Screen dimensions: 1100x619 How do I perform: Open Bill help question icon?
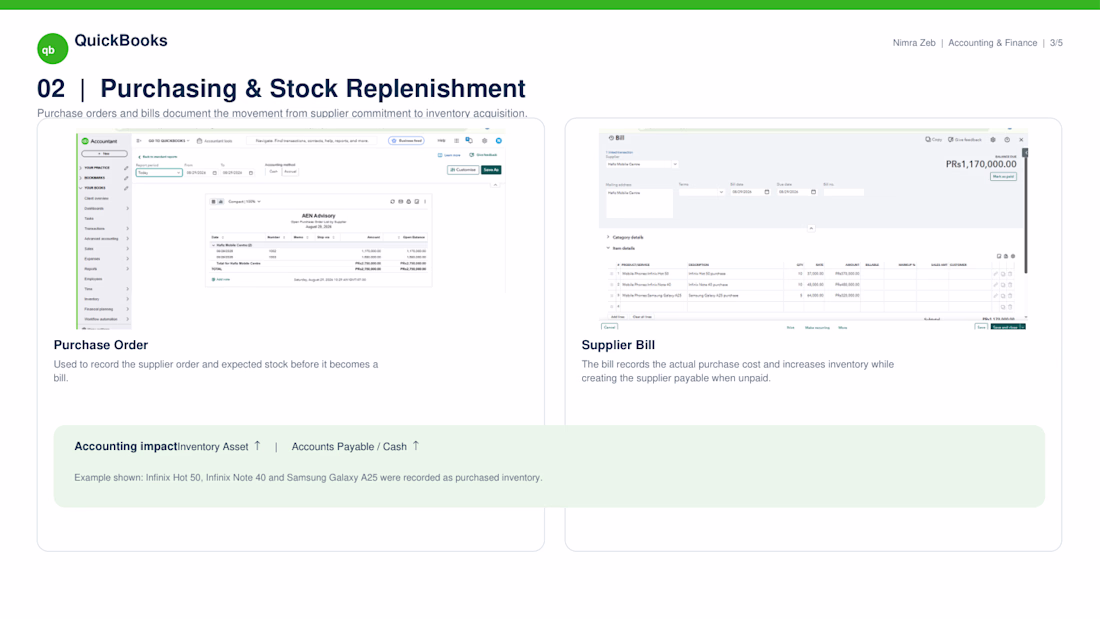click(x=1007, y=140)
